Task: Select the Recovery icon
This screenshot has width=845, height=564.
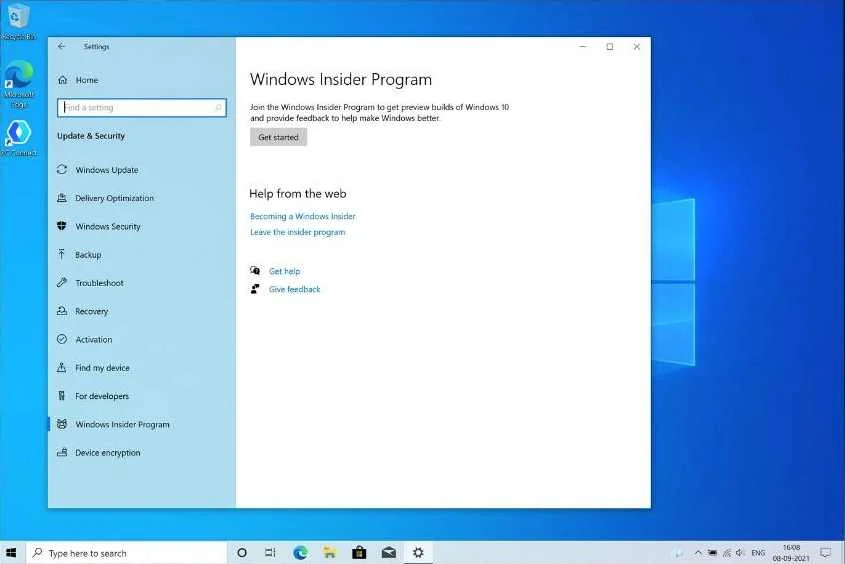Action: (62, 311)
